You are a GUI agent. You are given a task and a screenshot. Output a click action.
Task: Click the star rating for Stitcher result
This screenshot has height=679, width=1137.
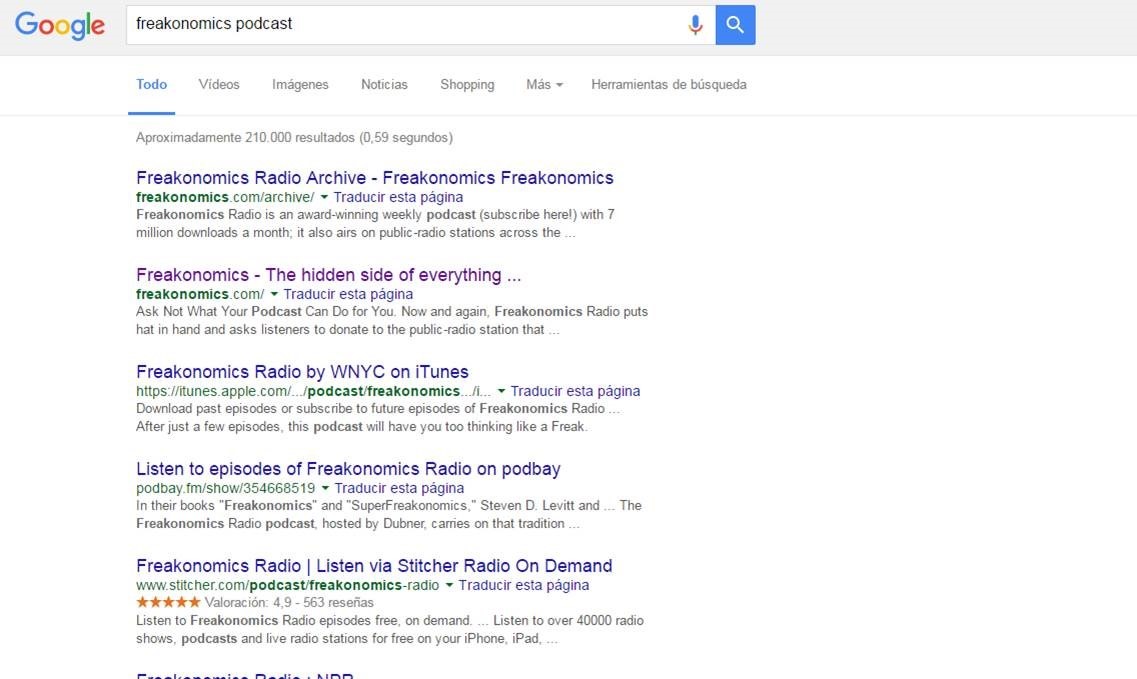pos(168,602)
